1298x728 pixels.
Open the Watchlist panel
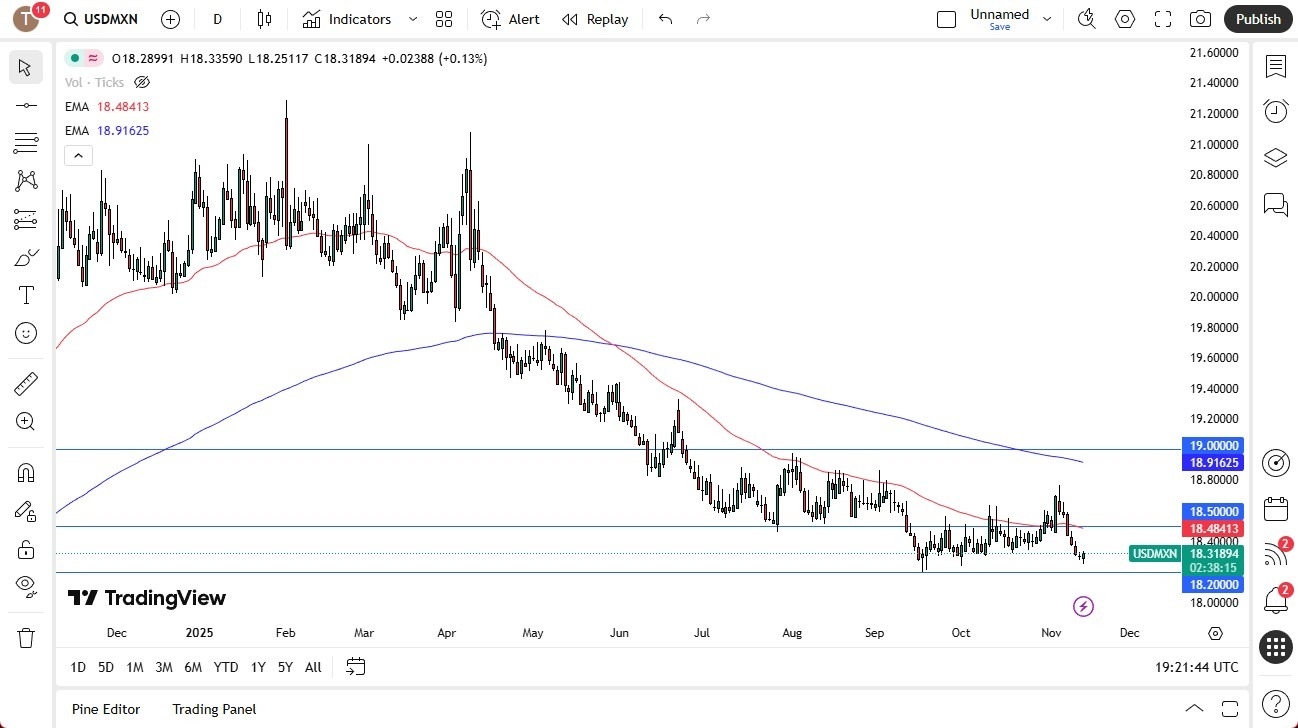click(x=1275, y=66)
